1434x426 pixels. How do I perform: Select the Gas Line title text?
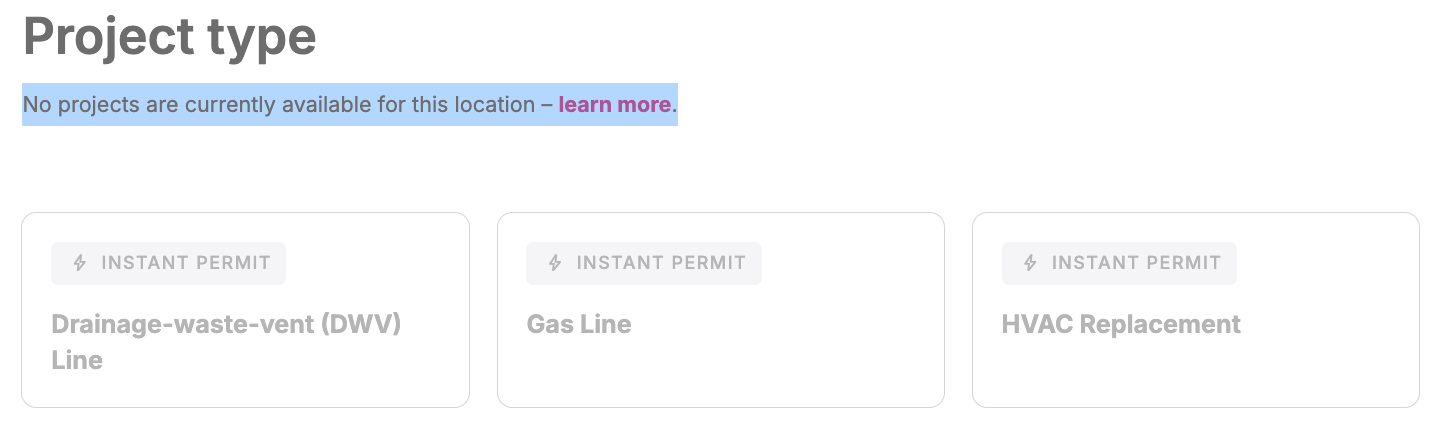(579, 325)
